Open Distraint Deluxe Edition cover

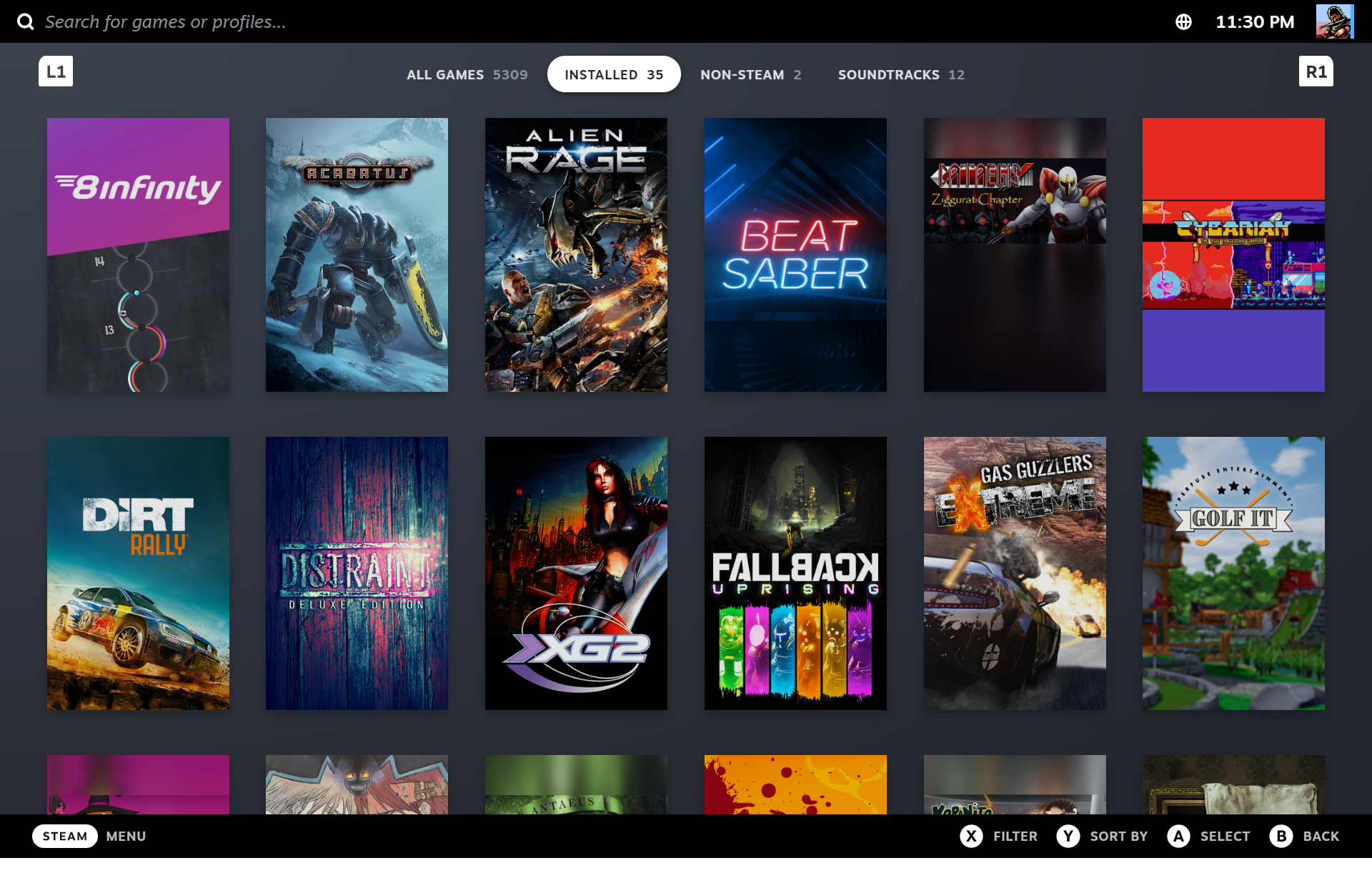click(x=357, y=573)
